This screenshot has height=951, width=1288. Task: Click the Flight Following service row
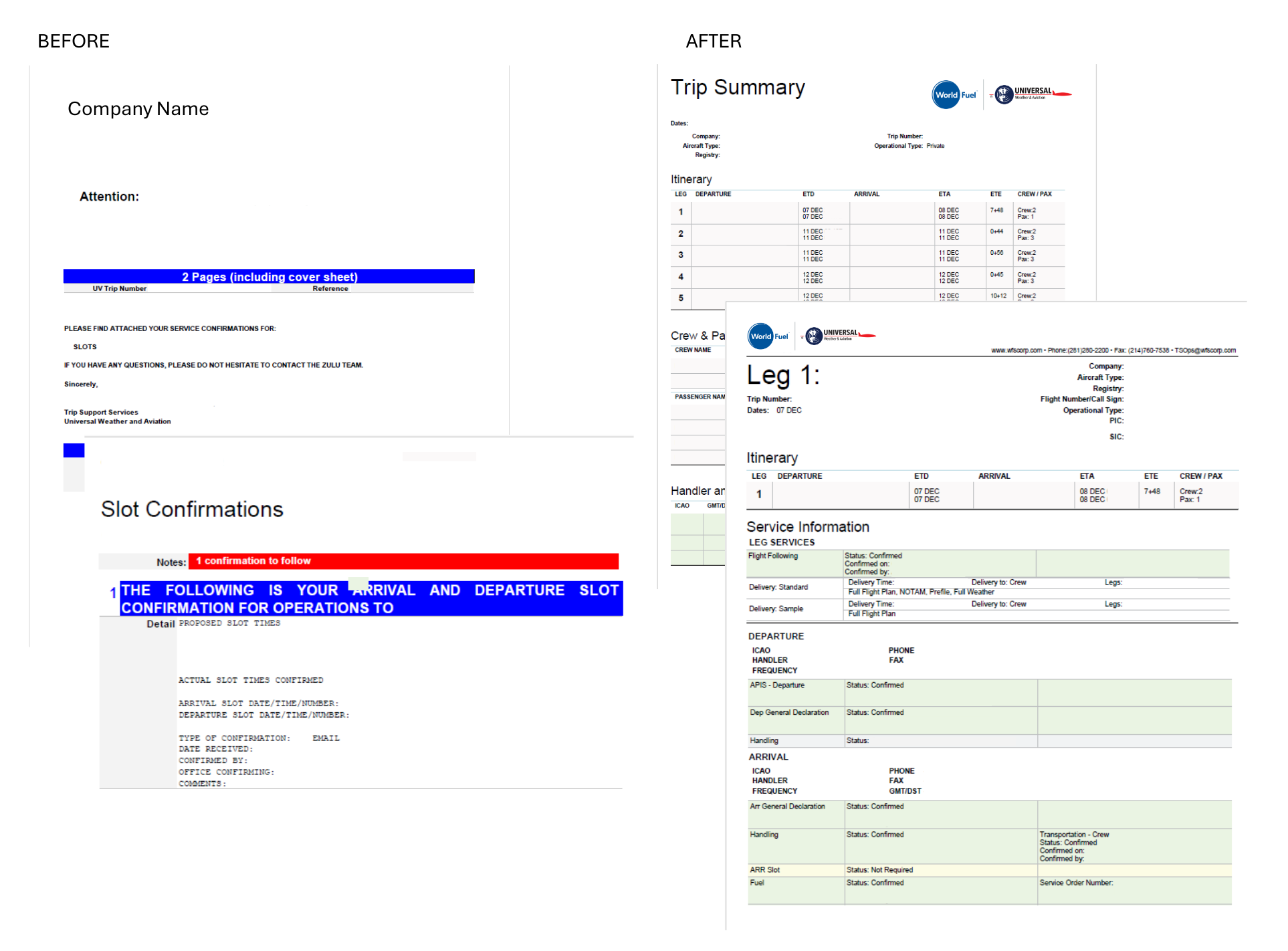[988, 564]
